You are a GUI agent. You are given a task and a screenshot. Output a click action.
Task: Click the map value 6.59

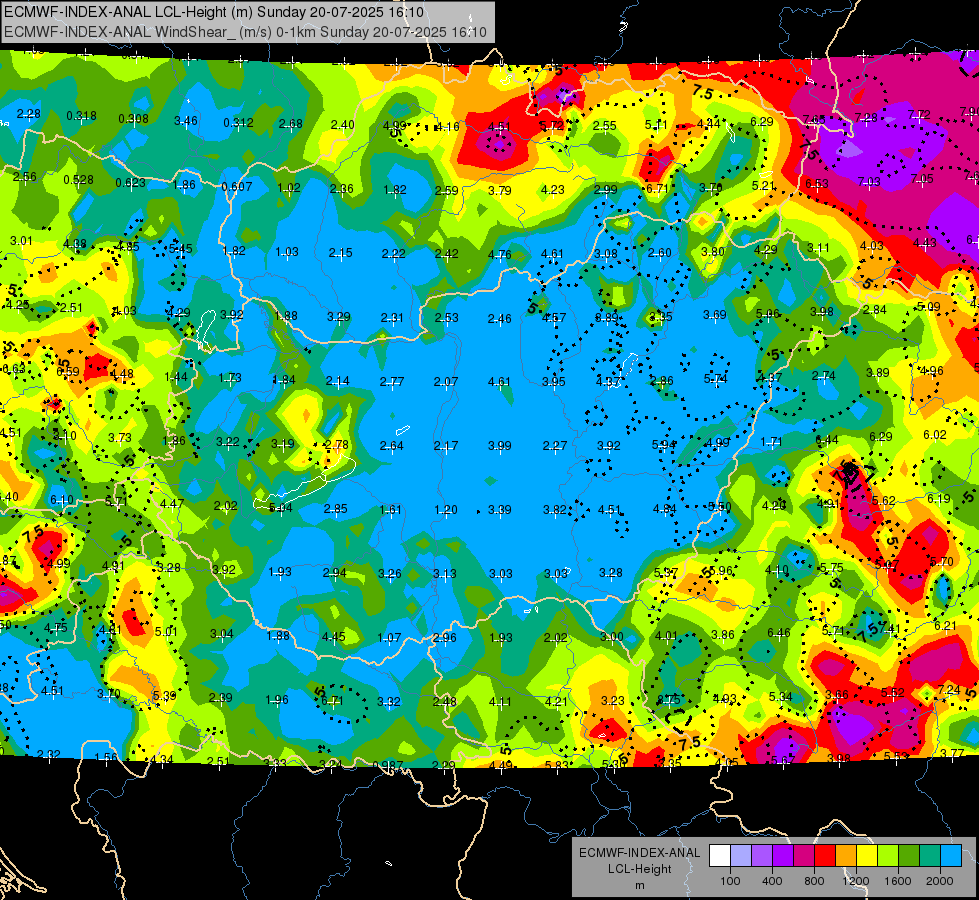coord(68,372)
